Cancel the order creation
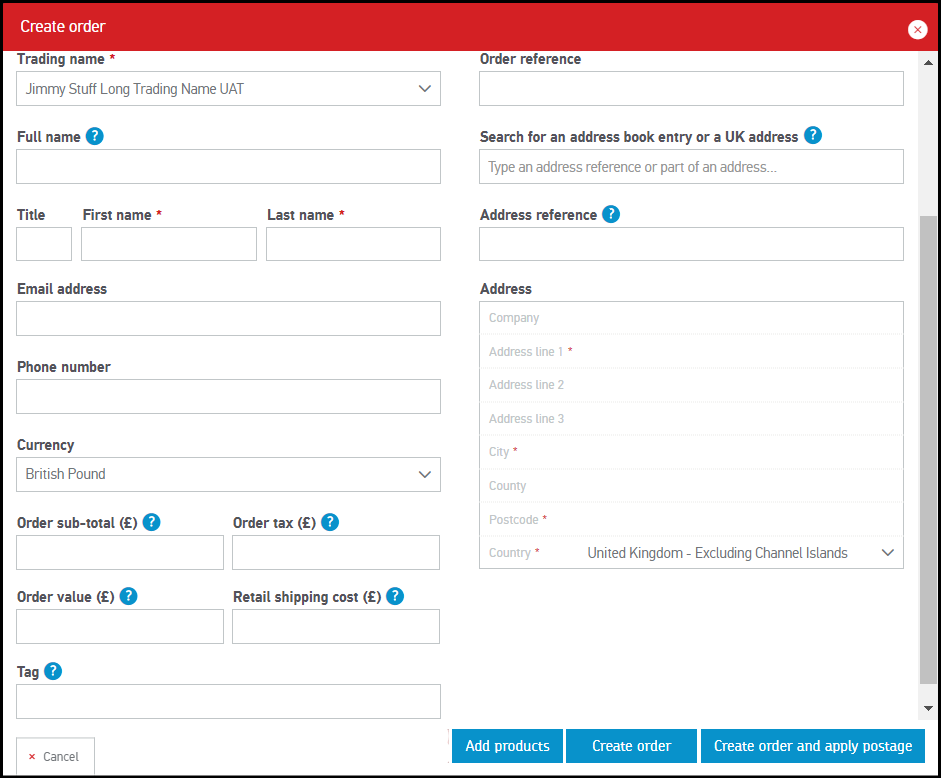 click(55, 757)
